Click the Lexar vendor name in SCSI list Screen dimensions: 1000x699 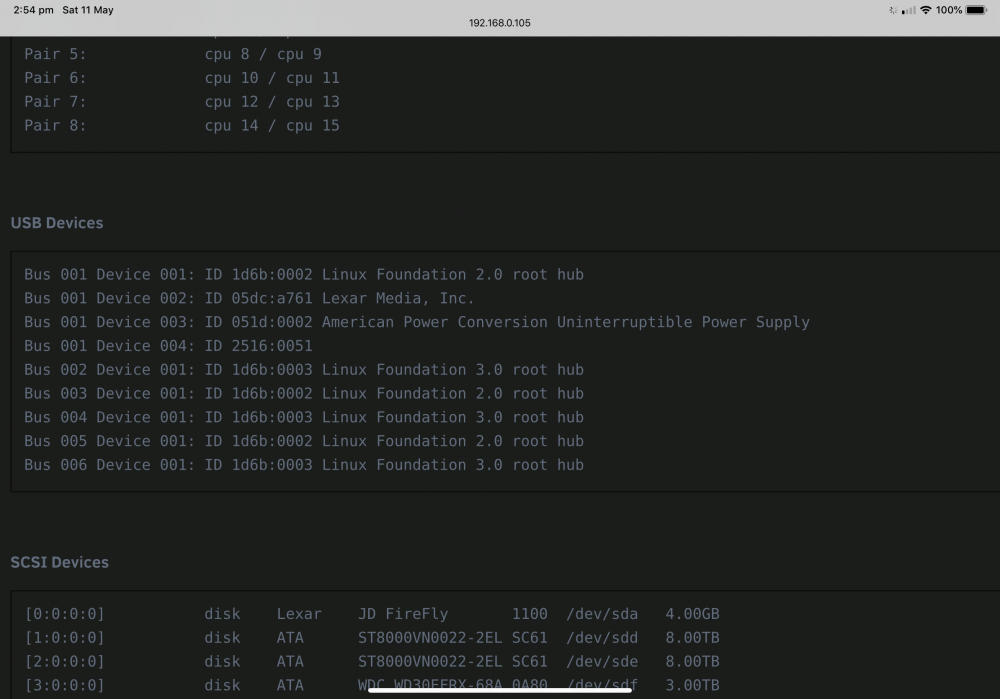click(299, 614)
